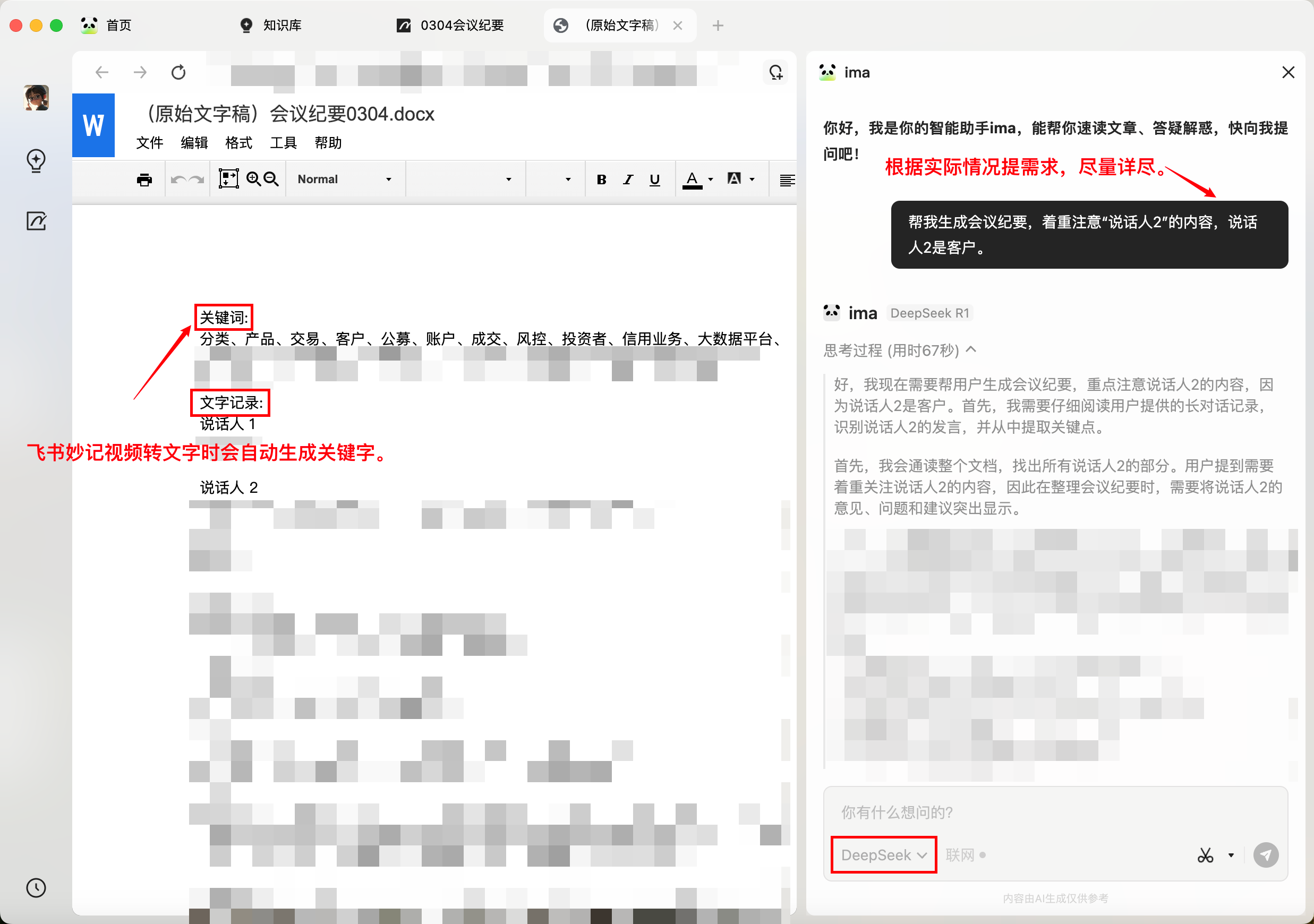Toggle the 联网 web search switch
This screenshot has height=924, width=1314.
coord(966,855)
